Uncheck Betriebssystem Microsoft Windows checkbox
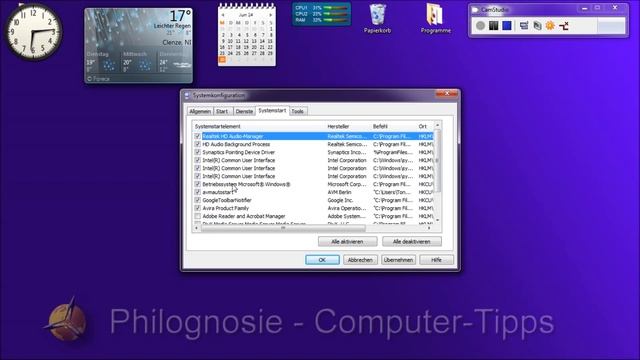This screenshot has height=360, width=640. (198, 184)
